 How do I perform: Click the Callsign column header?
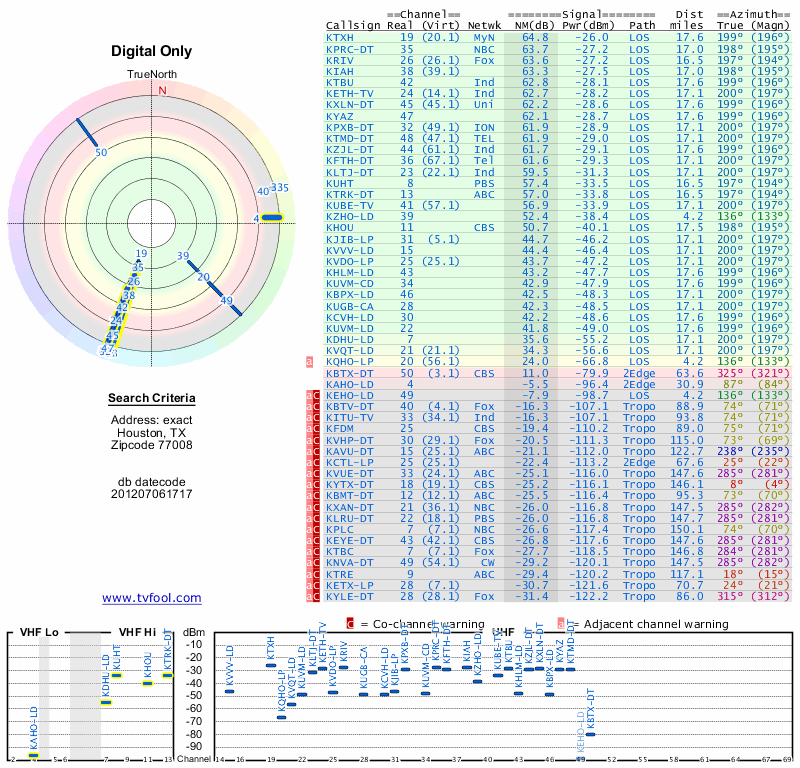(353, 26)
